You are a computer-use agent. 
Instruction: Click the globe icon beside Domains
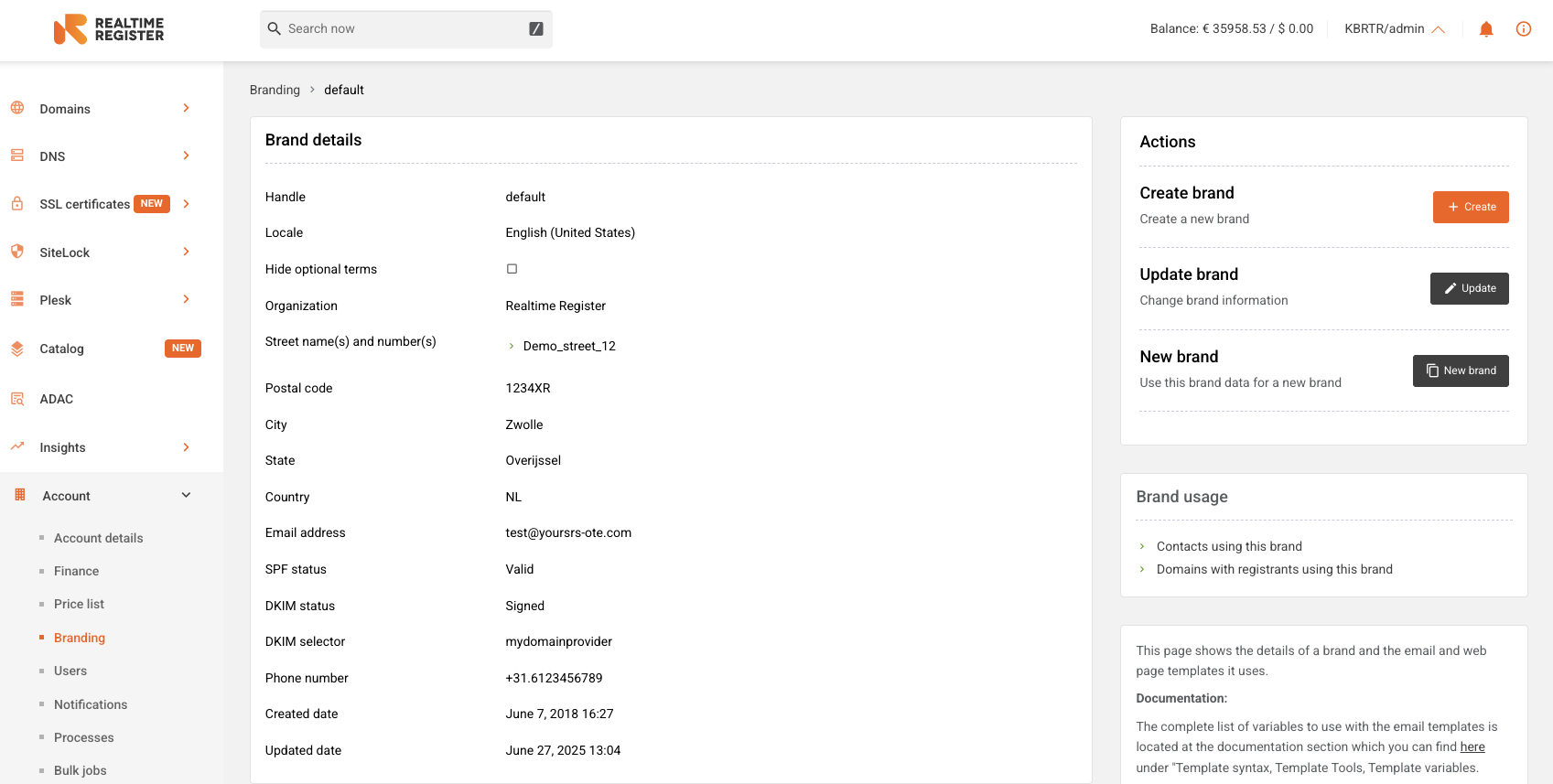17,108
